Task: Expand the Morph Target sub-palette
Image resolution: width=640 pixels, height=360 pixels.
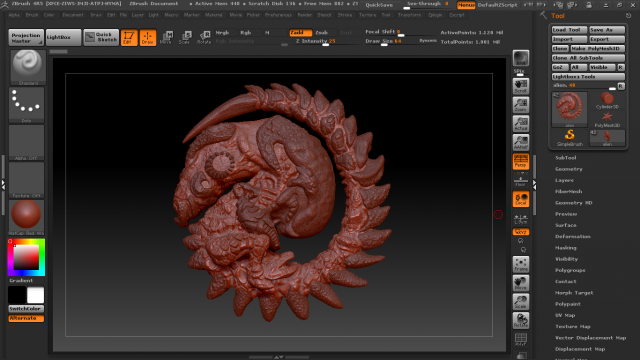Action: [574, 293]
